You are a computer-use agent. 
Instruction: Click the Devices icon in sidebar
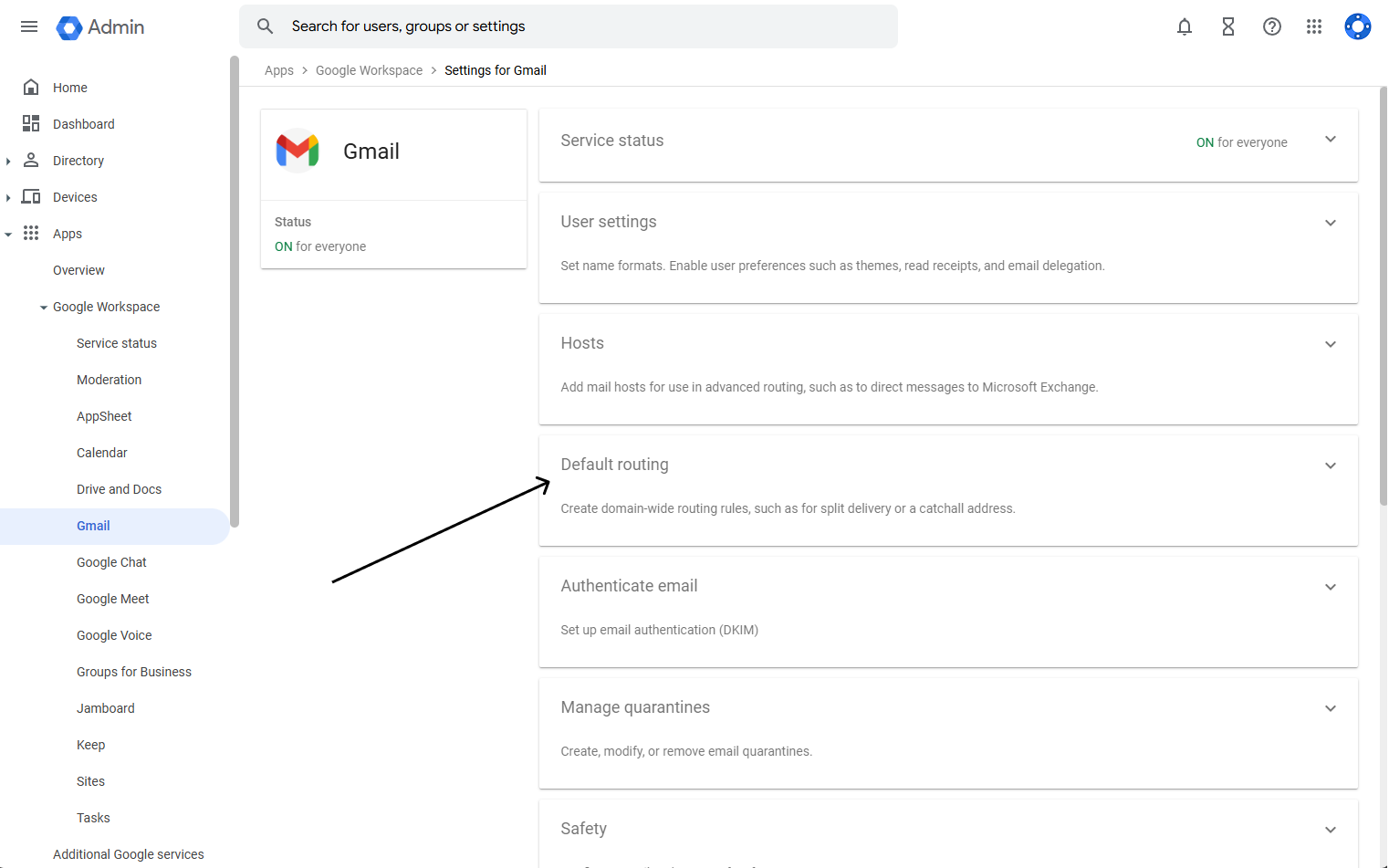[31, 196]
